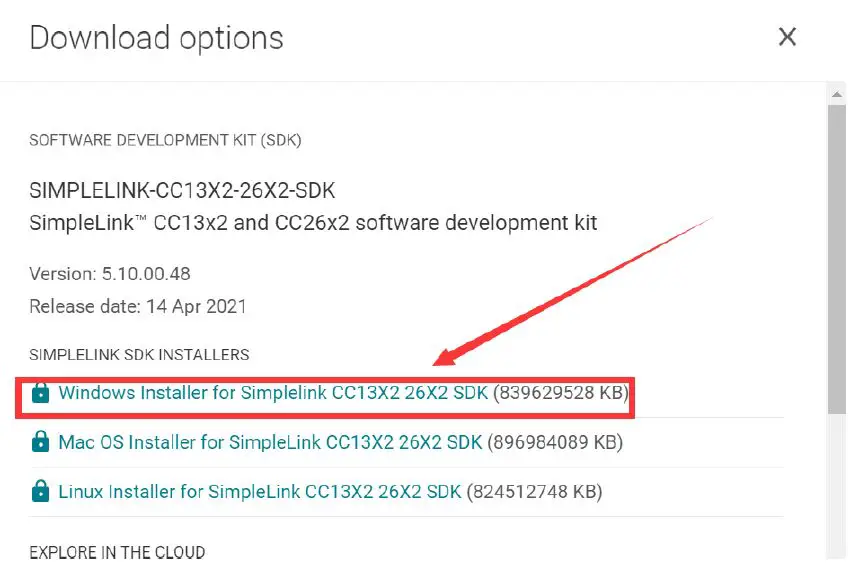Select the Linux Installer for SimpleLink SDK link

pyautogui.click(x=260, y=491)
